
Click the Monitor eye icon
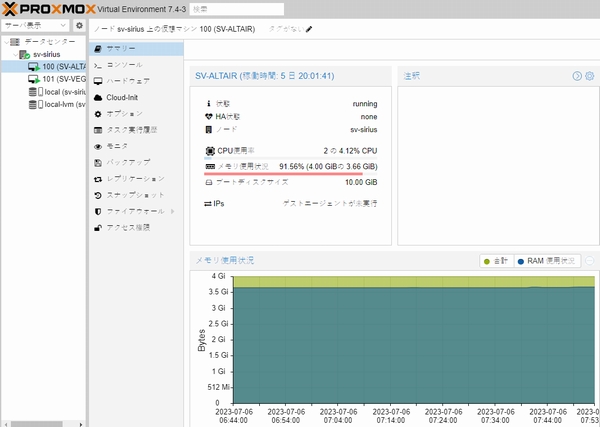(x=98, y=147)
